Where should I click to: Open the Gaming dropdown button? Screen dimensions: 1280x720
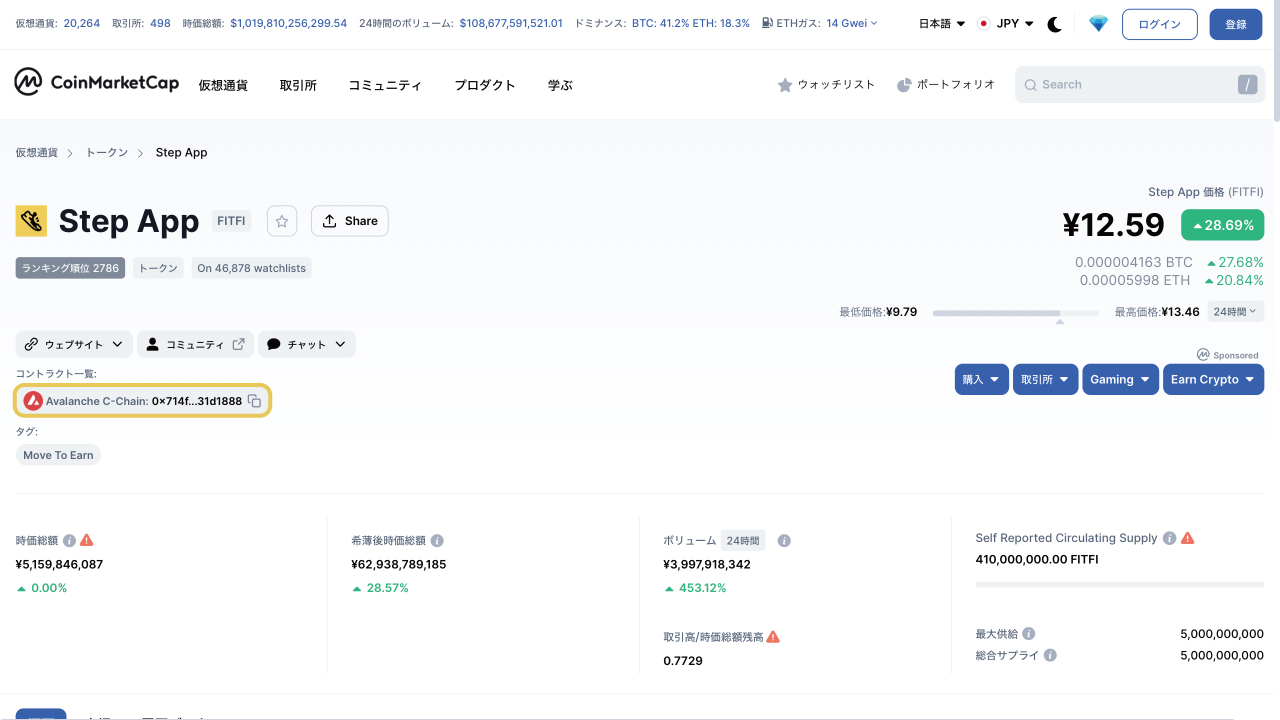(1121, 380)
